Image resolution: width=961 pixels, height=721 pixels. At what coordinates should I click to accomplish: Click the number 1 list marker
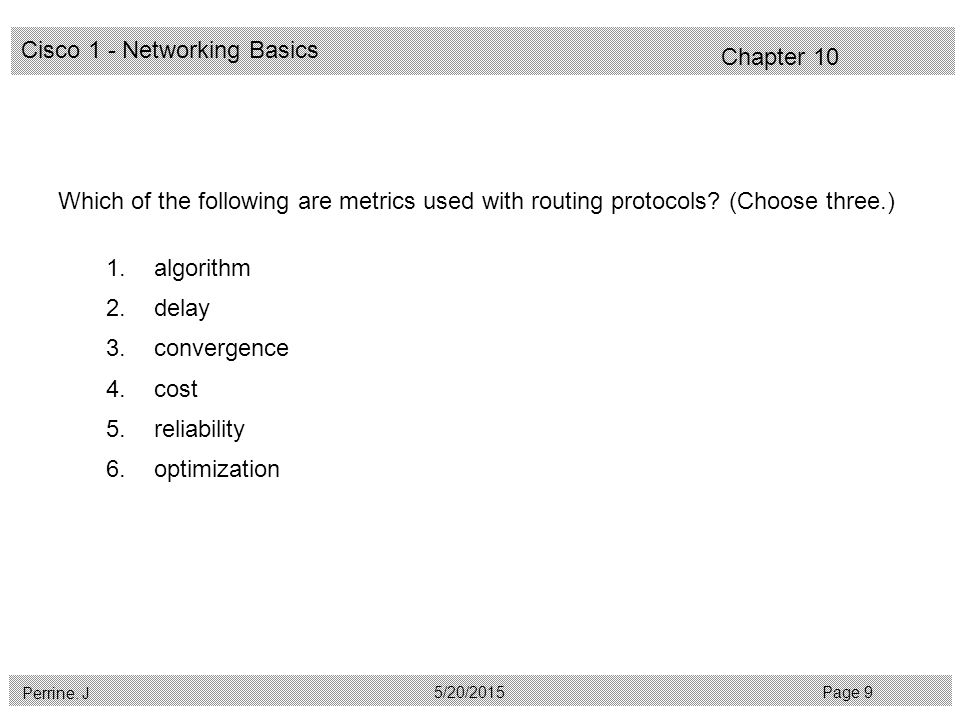pos(115,269)
